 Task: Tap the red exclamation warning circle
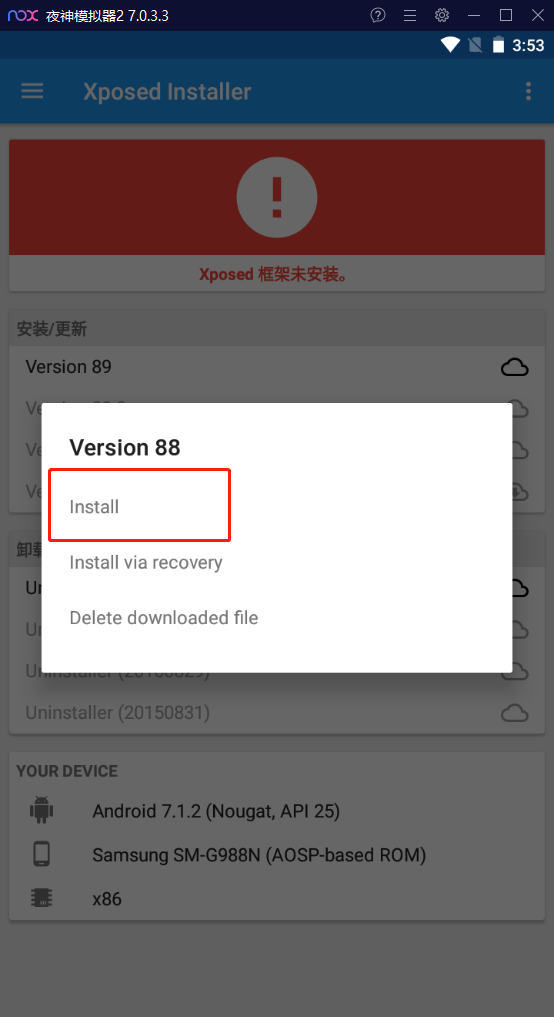(276, 198)
